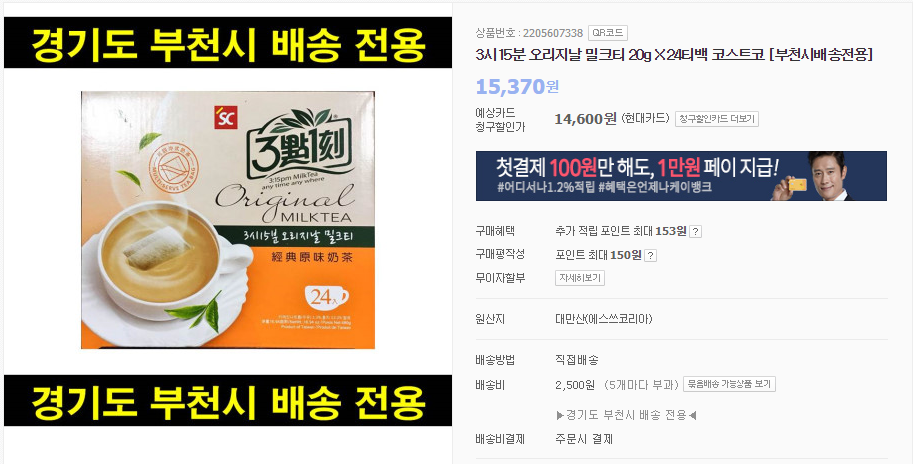
Task: Open the QR코드 button
Action: pyautogui.click(x=607, y=33)
